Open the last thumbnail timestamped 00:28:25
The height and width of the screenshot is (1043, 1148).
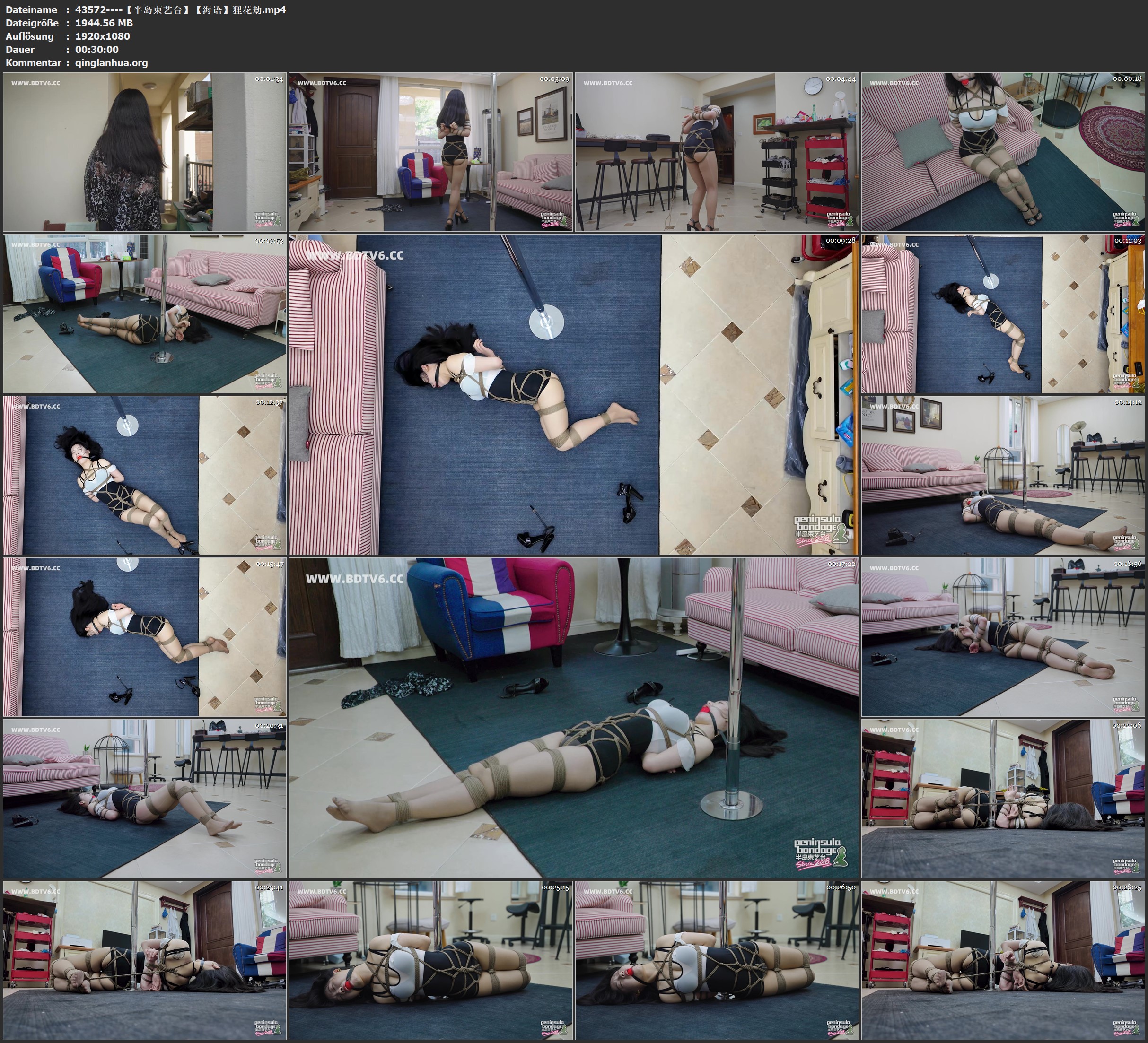[x=1003, y=960]
